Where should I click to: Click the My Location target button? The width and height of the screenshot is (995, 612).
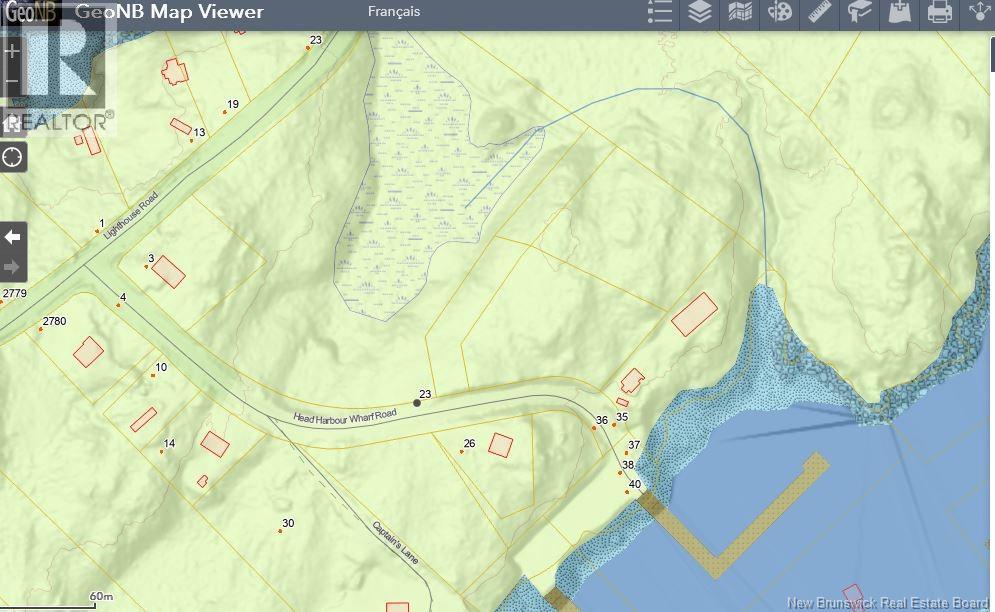click(x=12, y=157)
